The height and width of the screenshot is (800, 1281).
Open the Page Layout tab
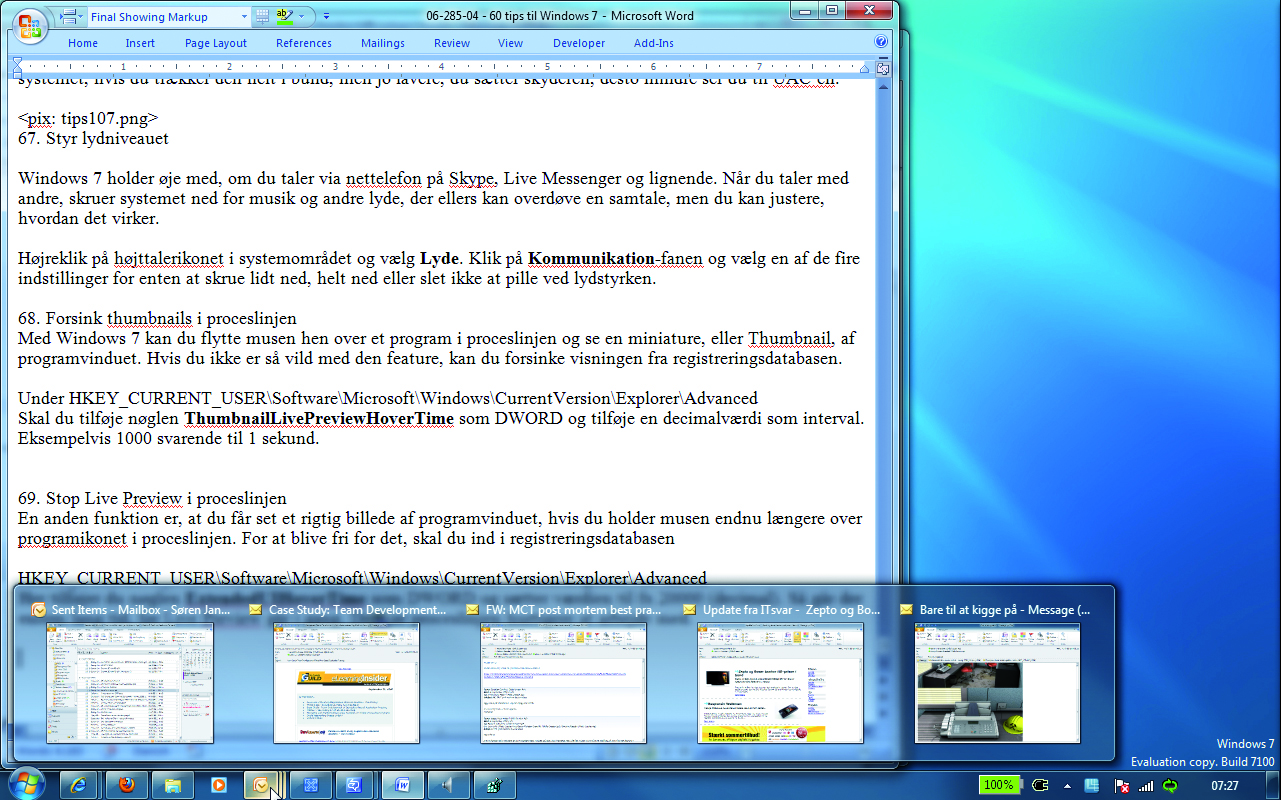point(215,43)
